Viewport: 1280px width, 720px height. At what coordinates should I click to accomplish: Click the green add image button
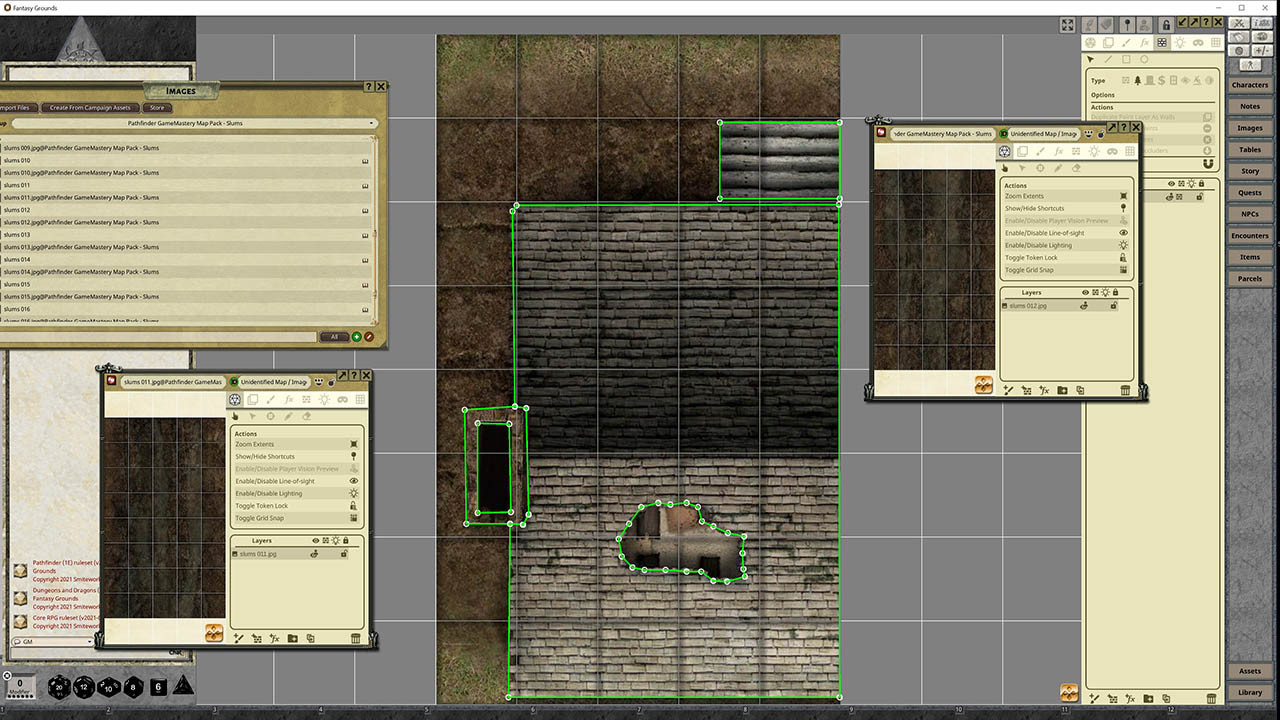pyautogui.click(x=357, y=337)
